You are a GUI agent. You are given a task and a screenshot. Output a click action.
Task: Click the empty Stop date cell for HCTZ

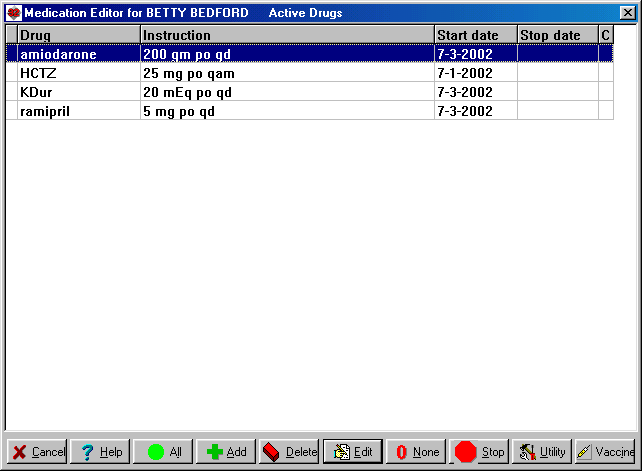tap(558, 73)
